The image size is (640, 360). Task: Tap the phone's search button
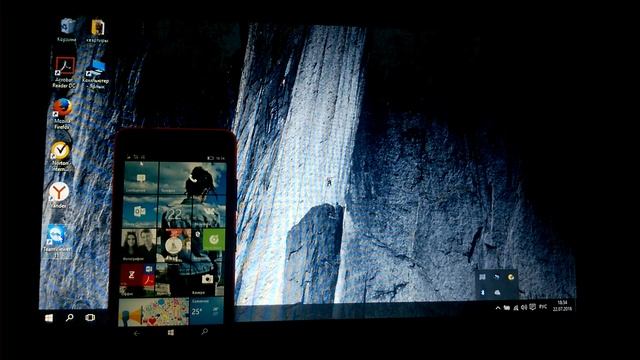coord(204,331)
